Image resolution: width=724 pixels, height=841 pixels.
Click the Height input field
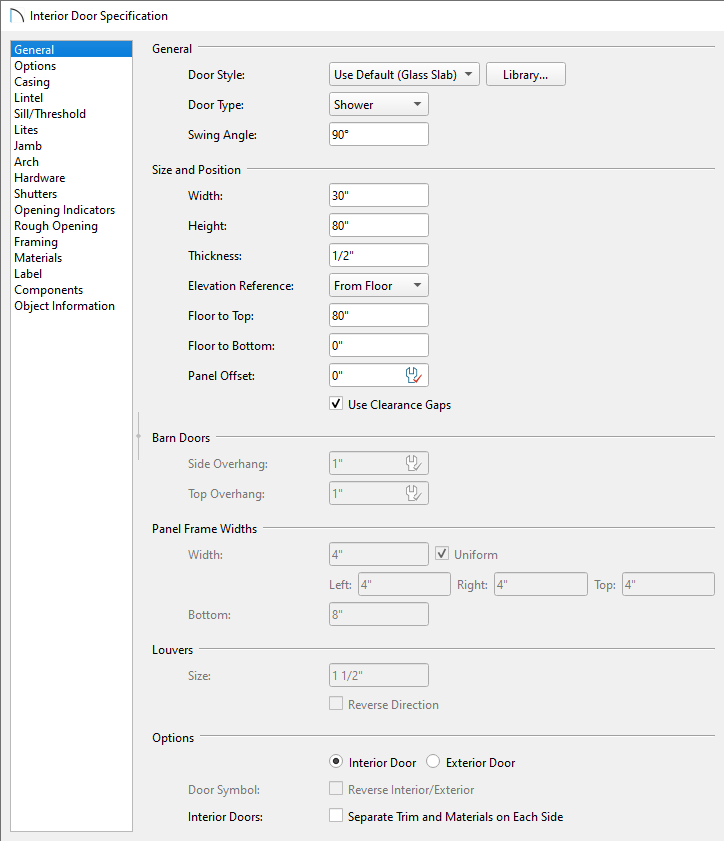click(x=379, y=225)
